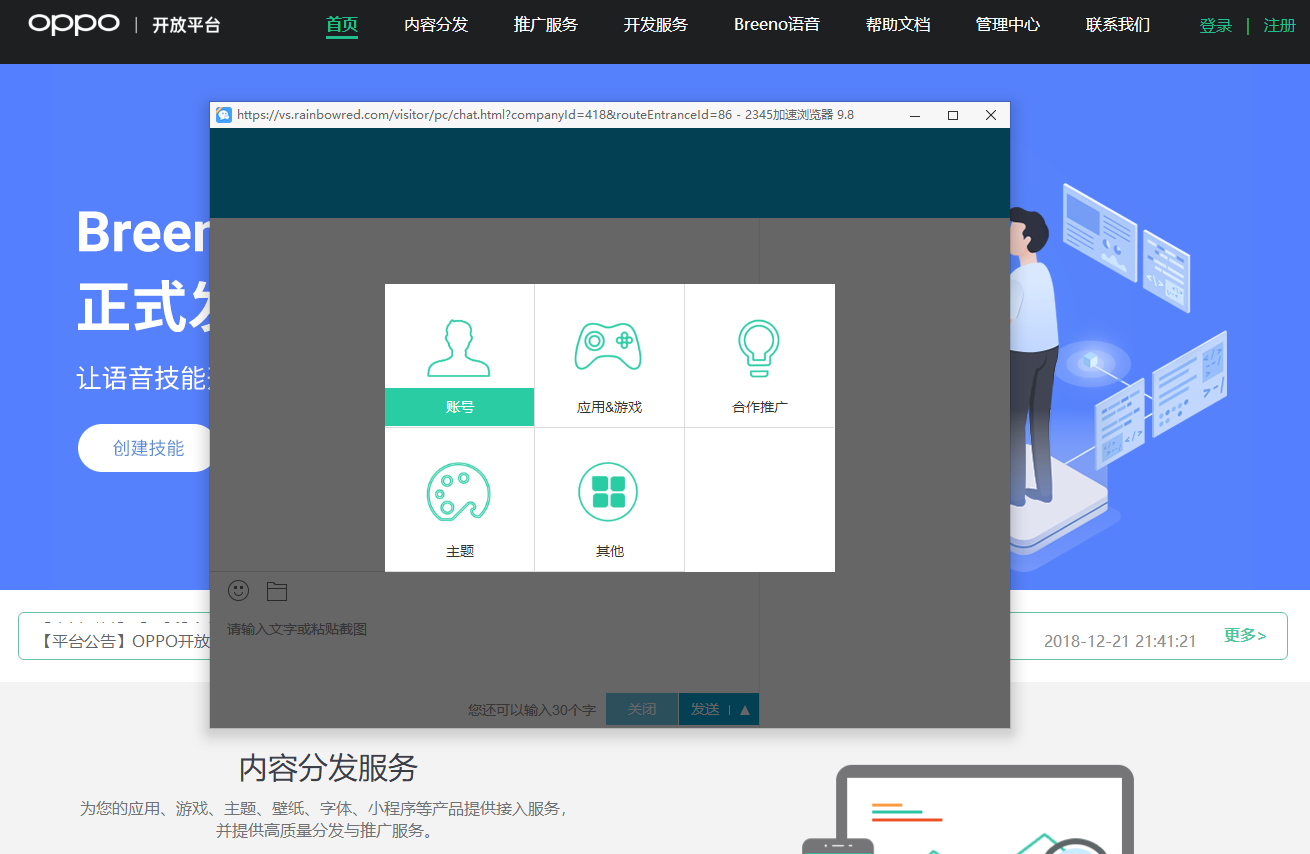Image resolution: width=1310 pixels, height=854 pixels.
Task: Click the 更多> announcements link
Action: click(x=1245, y=635)
